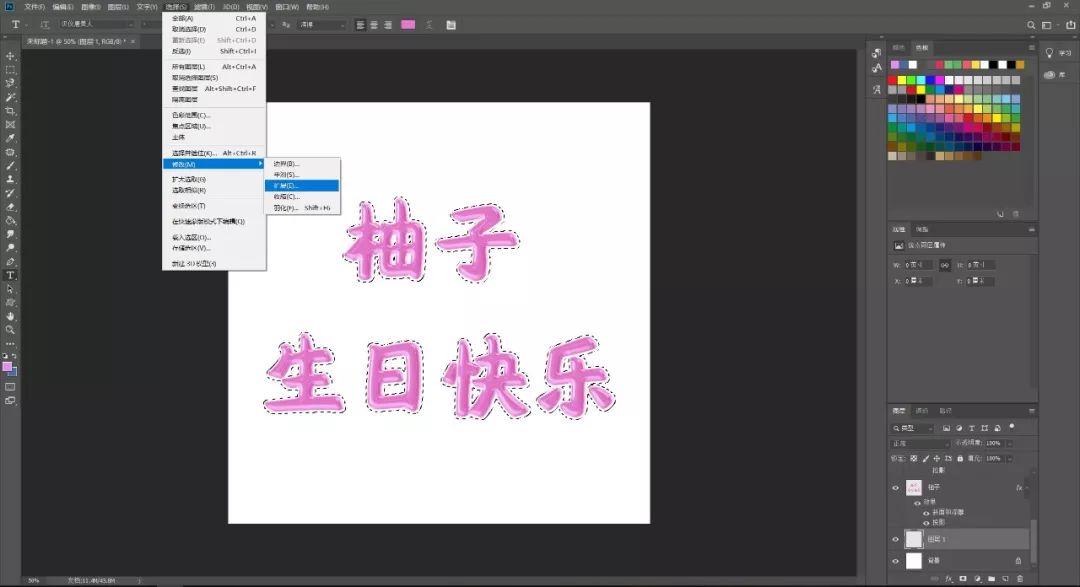
Task: Click the pink text color swatch
Action: (408, 24)
